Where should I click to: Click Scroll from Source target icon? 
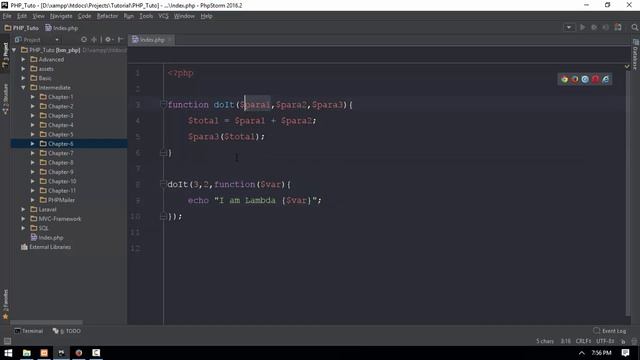[84, 40]
